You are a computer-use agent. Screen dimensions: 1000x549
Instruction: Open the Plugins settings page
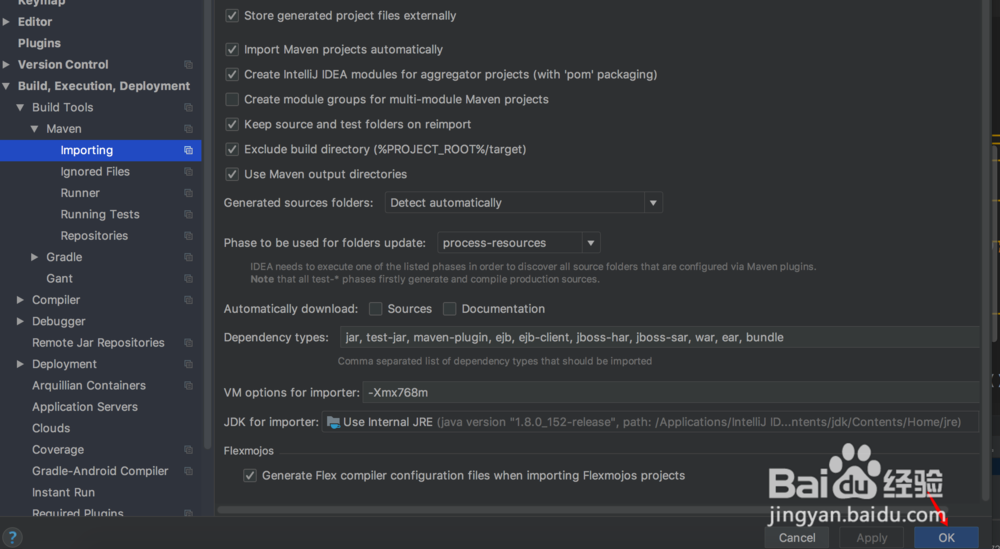click(39, 43)
